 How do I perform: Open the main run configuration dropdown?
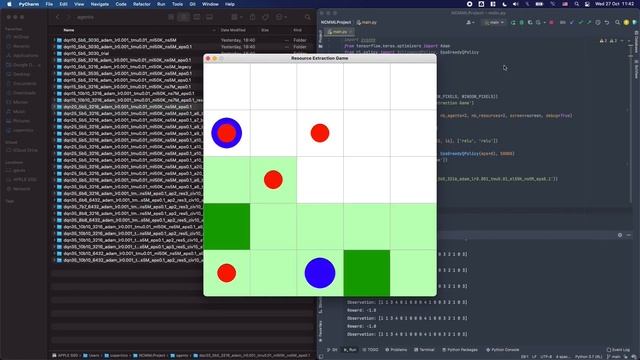pos(494,22)
